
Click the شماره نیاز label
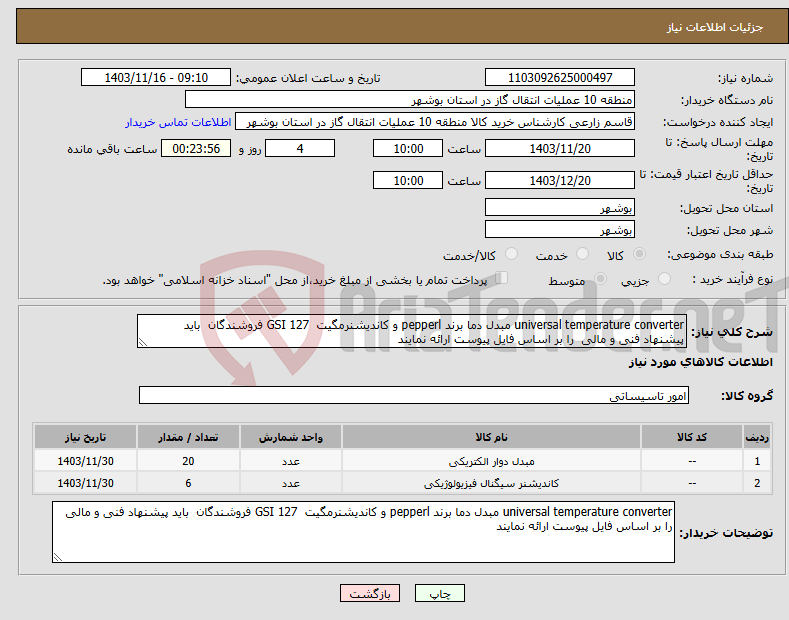click(x=745, y=78)
